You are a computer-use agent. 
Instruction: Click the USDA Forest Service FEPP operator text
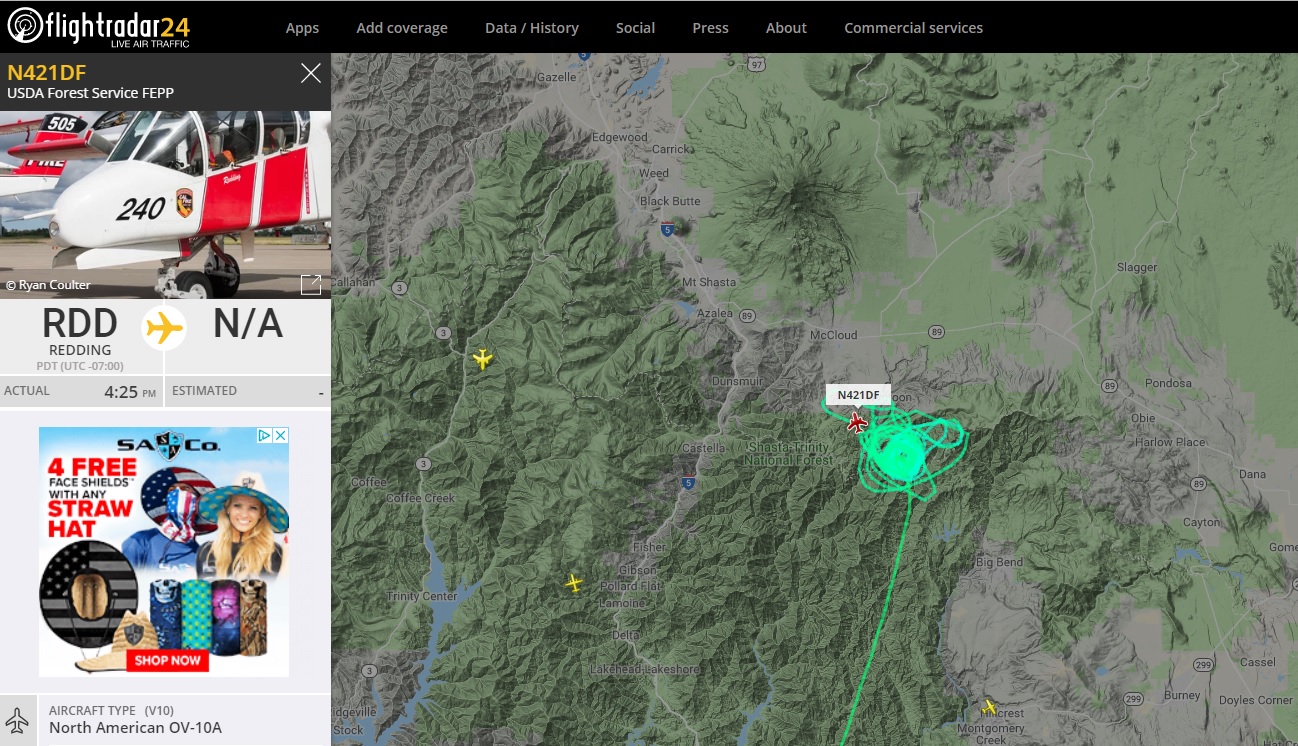90,93
